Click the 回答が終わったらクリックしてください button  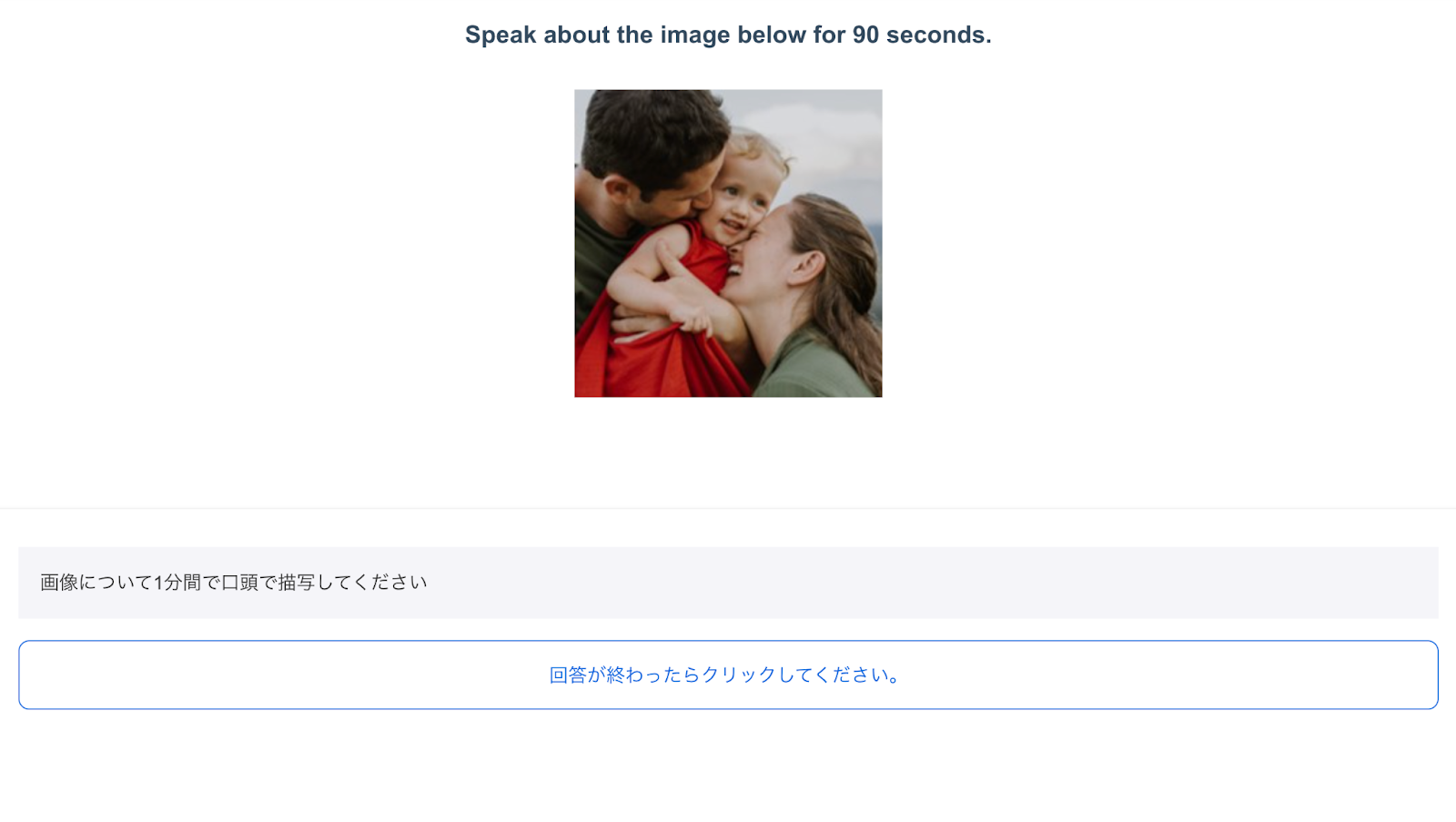click(x=726, y=675)
